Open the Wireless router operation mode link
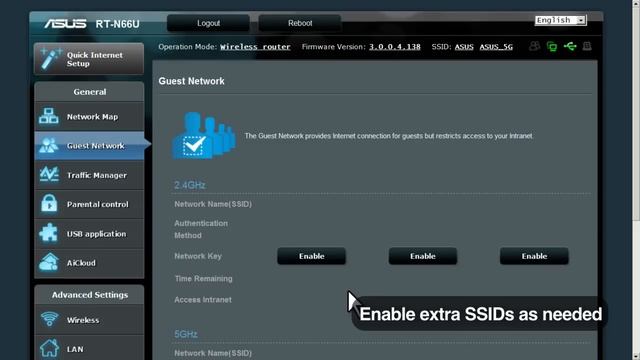 pos(256,47)
